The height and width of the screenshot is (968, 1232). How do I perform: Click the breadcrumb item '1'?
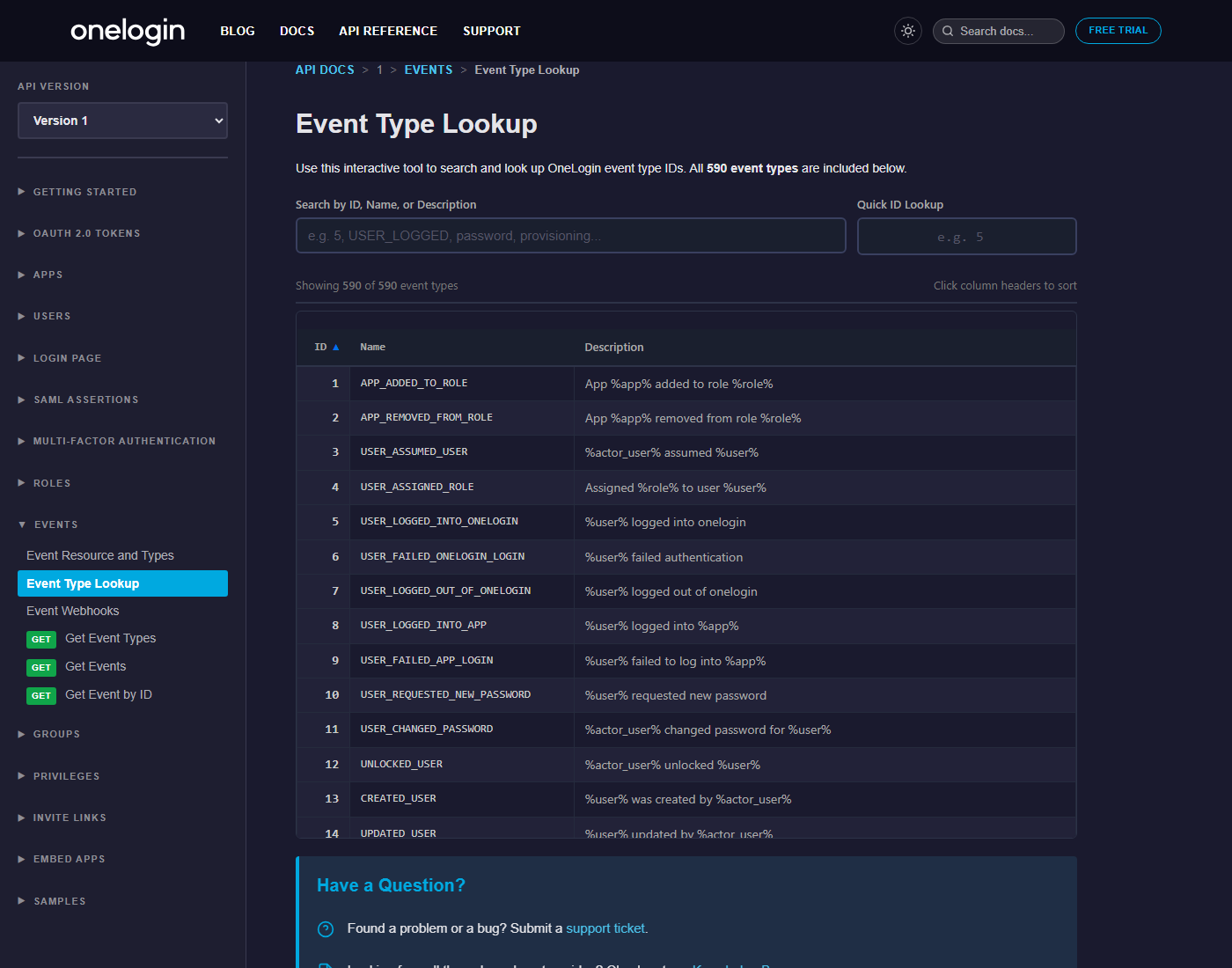point(379,70)
